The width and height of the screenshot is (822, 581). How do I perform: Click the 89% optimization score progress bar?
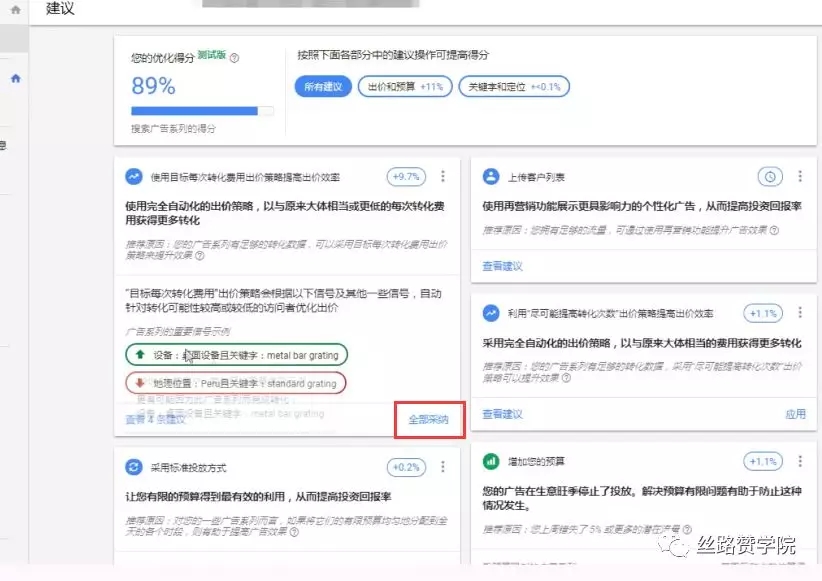pyautogui.click(x=202, y=111)
